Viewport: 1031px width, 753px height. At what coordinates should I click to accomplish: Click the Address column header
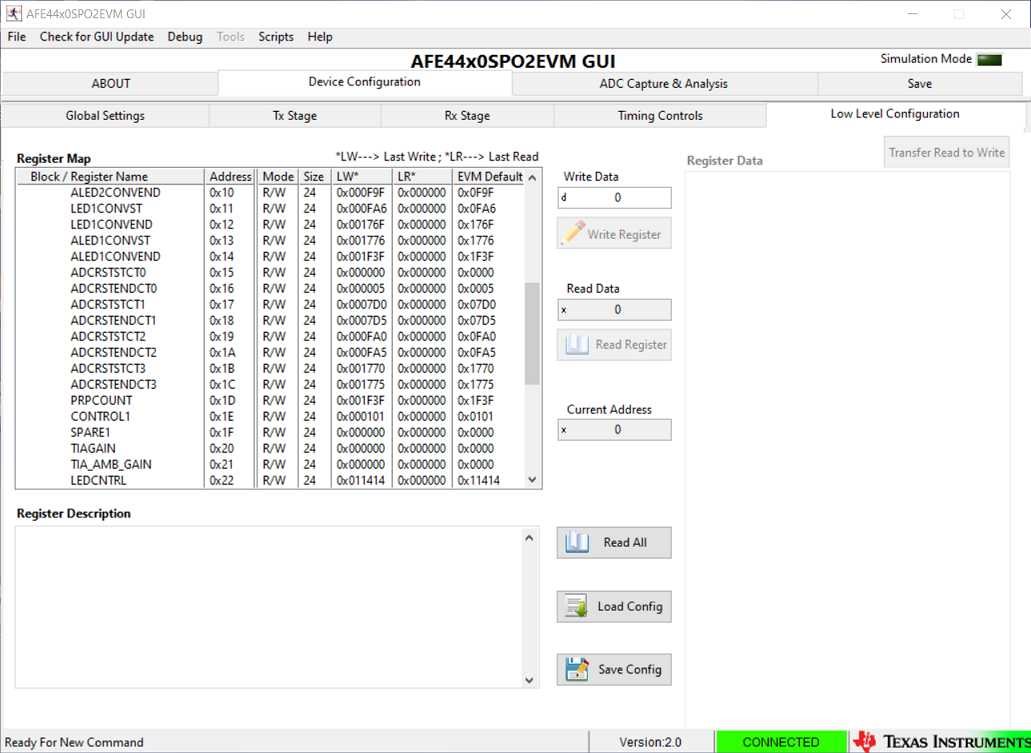point(230,177)
